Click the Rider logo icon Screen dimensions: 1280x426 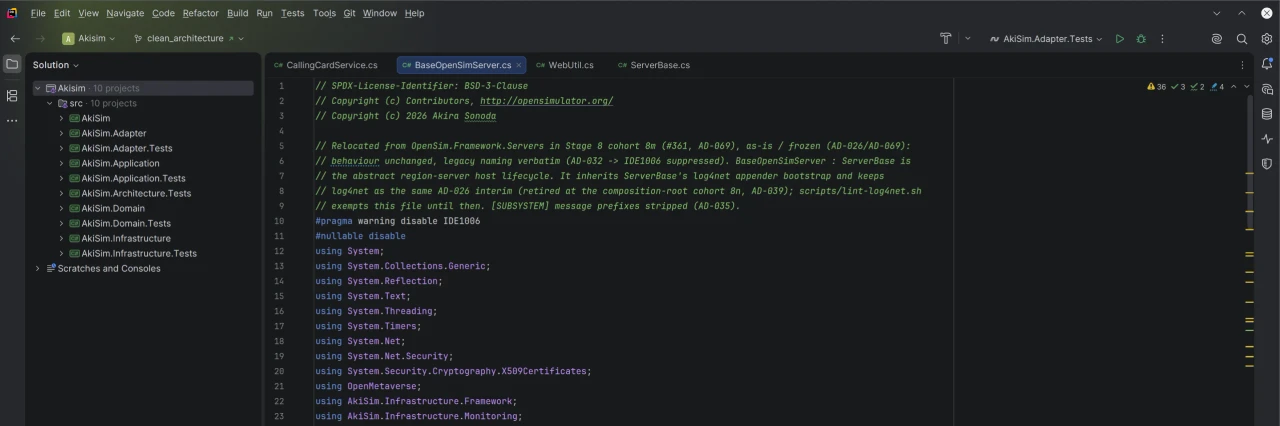coord(12,13)
